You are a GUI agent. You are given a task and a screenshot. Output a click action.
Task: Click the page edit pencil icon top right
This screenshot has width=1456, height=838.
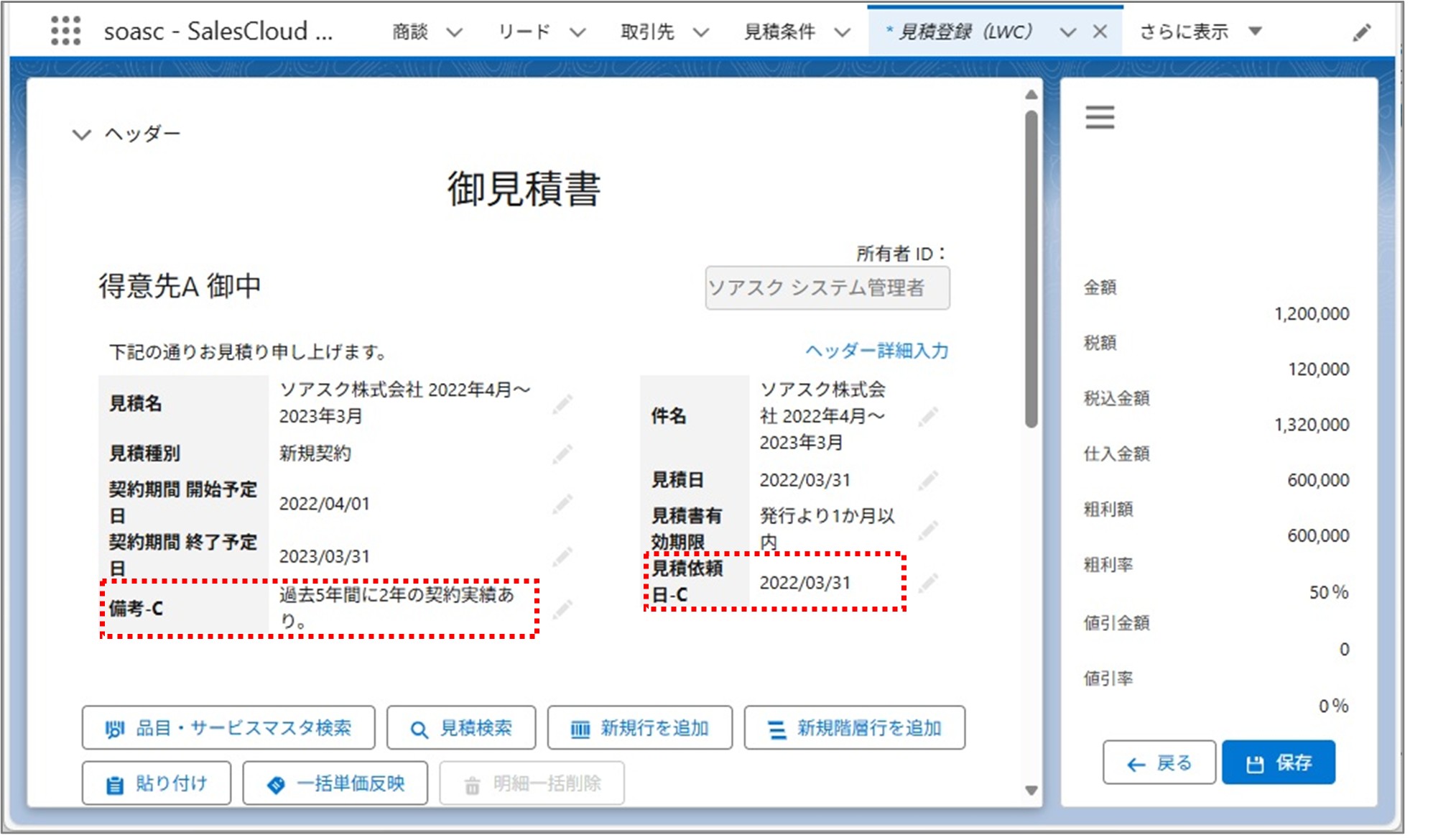coord(1363,32)
